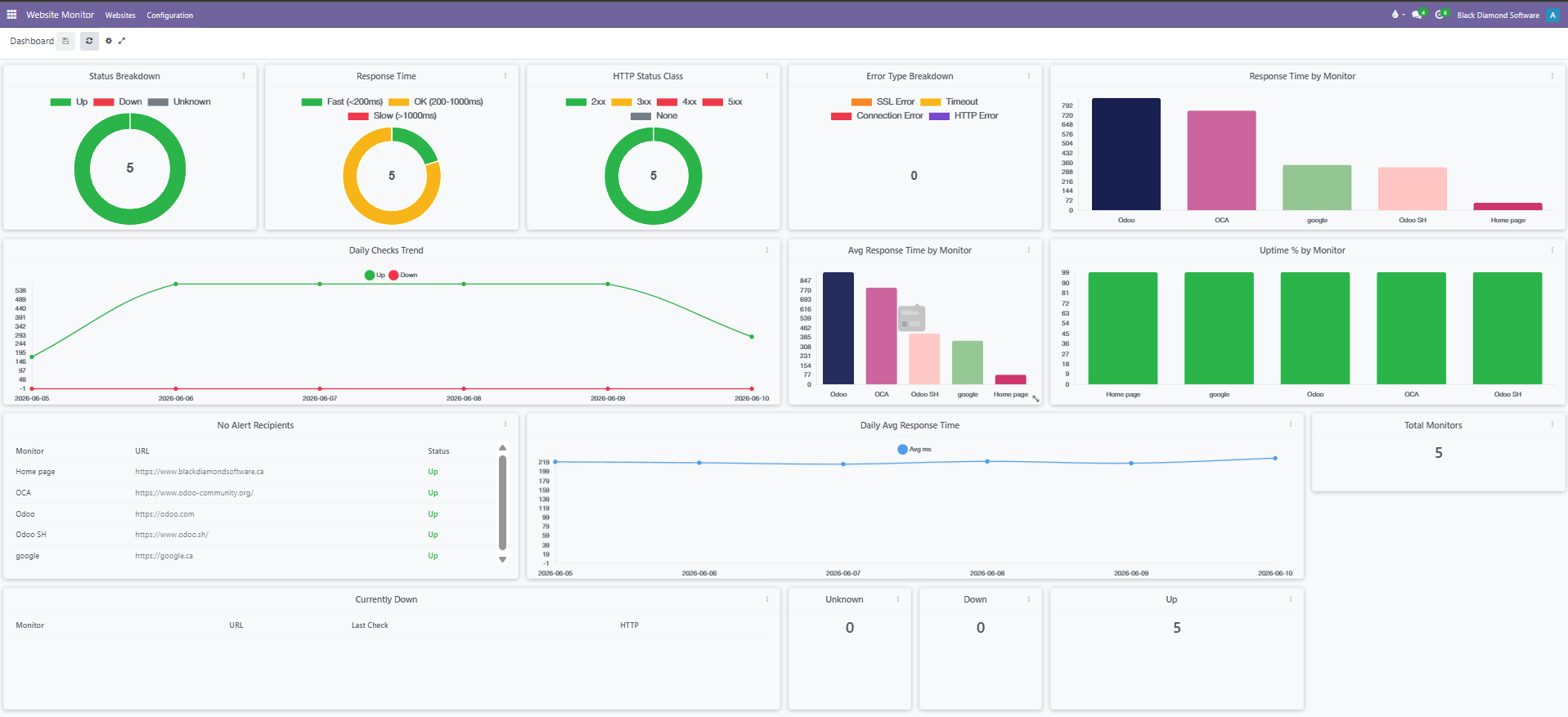
Task: Open the Configuration menu
Action: click(170, 16)
